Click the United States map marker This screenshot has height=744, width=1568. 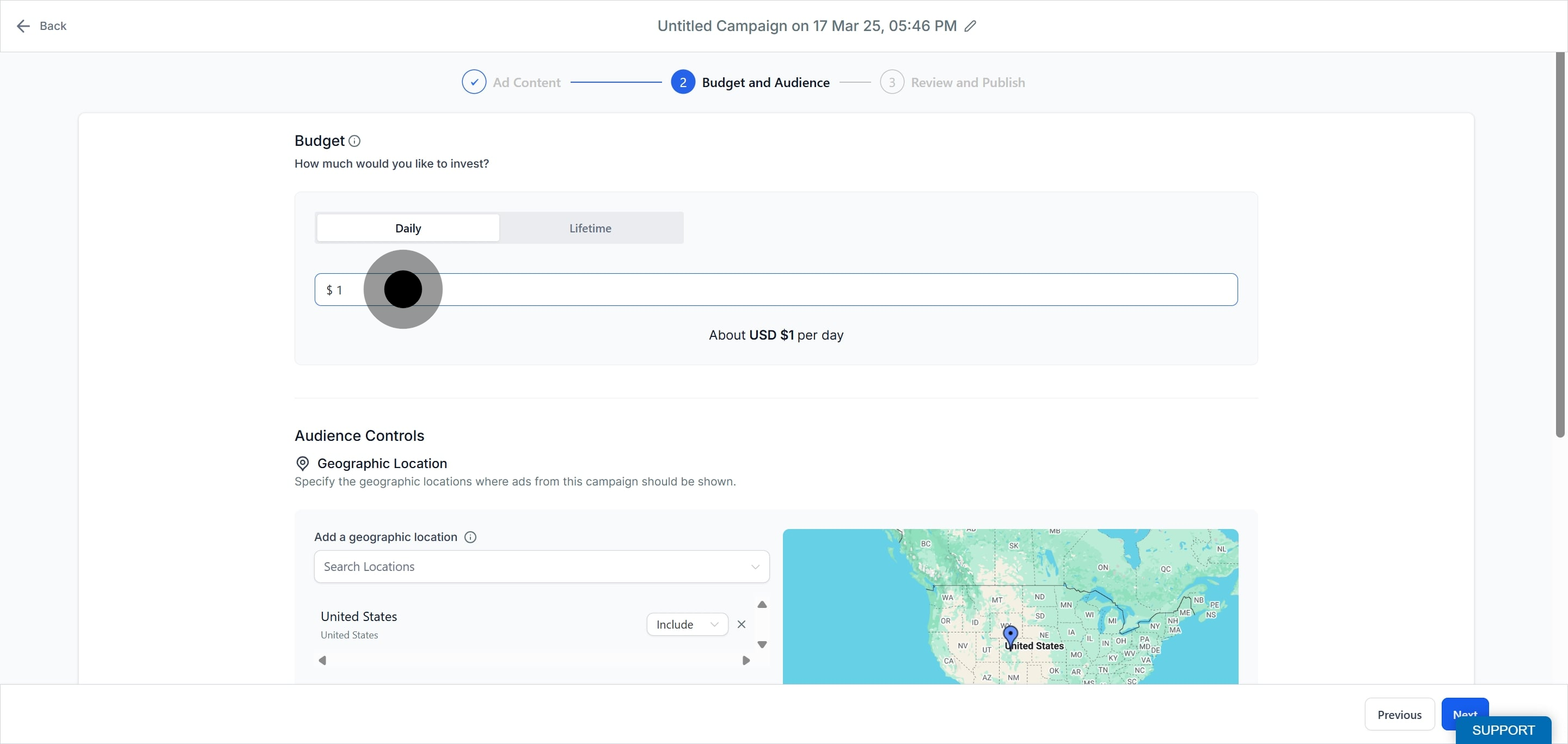[1010, 636]
